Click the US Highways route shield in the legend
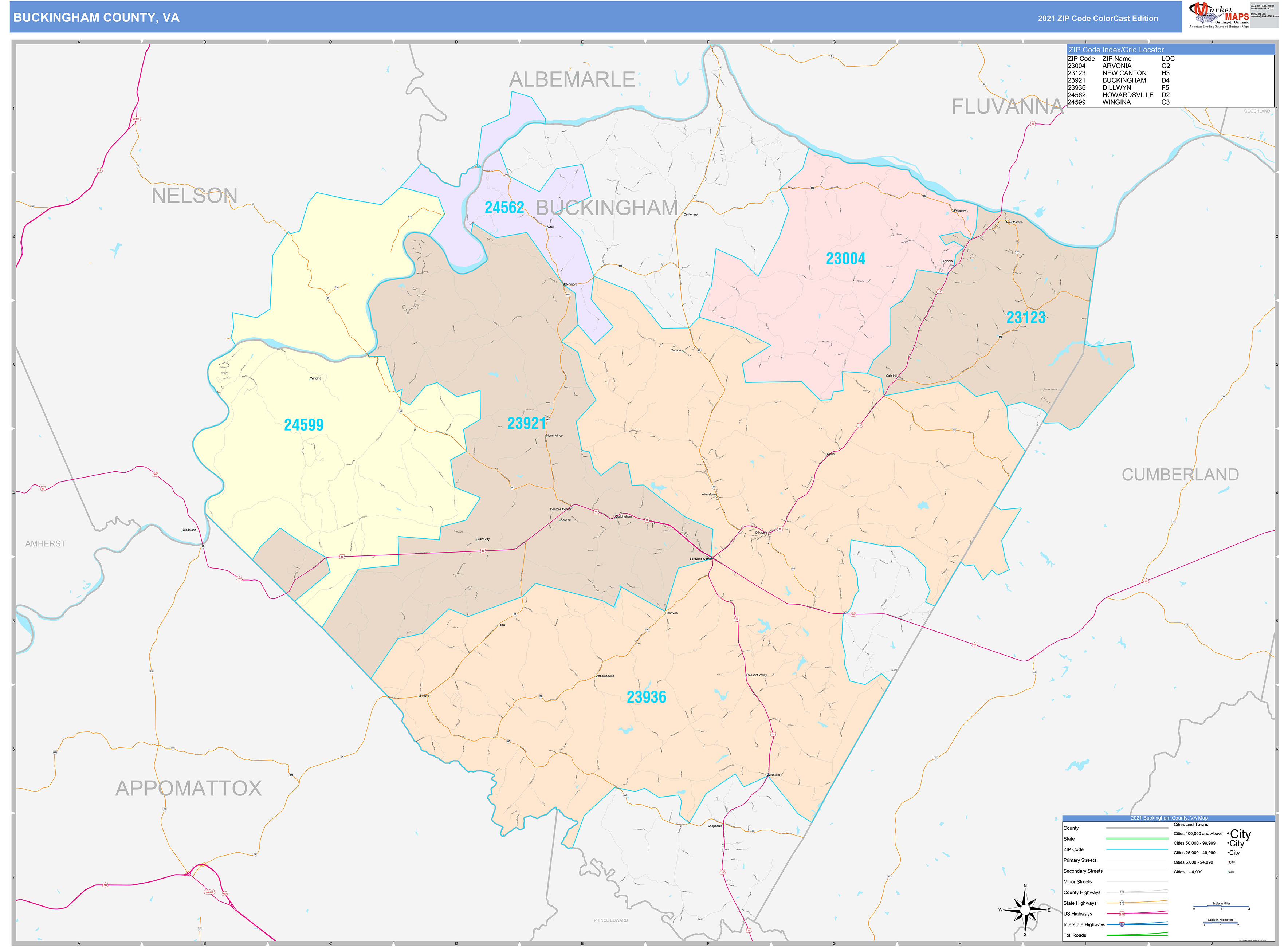The height and width of the screenshot is (947, 1288). (1122, 913)
